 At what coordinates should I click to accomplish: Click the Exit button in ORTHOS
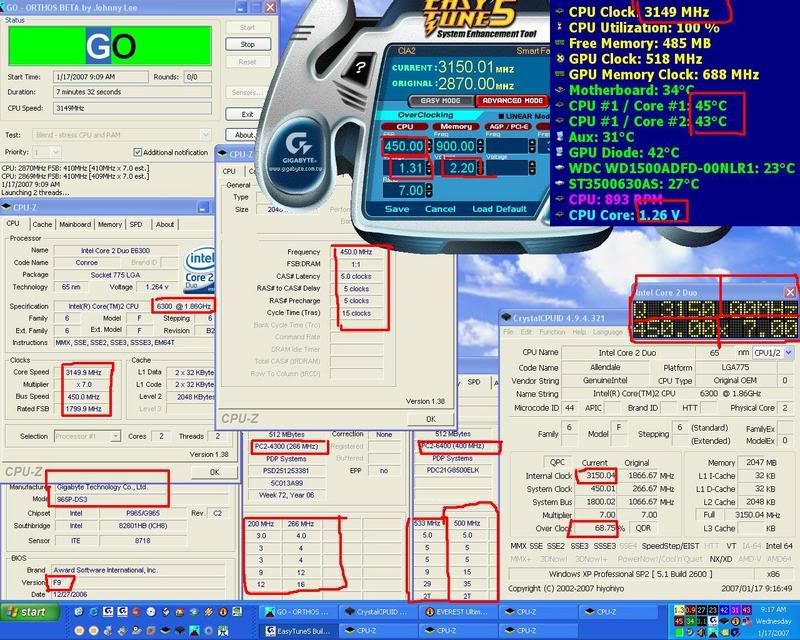point(247,114)
